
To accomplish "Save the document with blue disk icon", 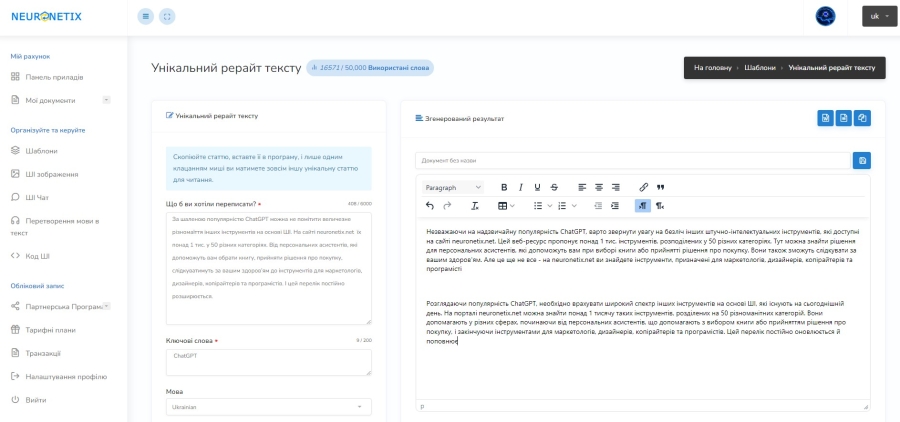I will pos(862,160).
